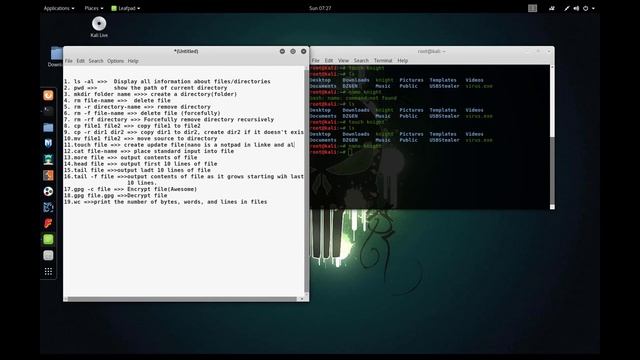Click the users tray icon in top bar
Image resolution: width=640 pixels, height=360 pixels.
[551, 8]
